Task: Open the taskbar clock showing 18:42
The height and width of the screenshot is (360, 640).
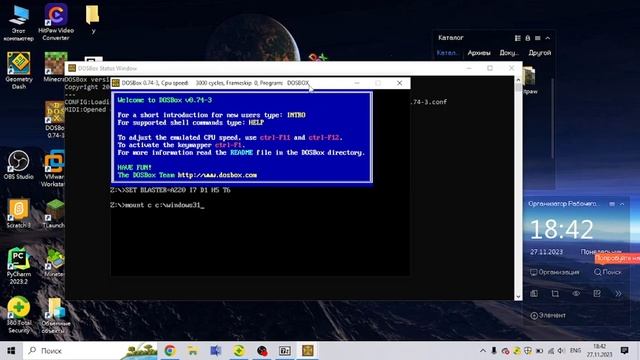Action: click(x=600, y=351)
